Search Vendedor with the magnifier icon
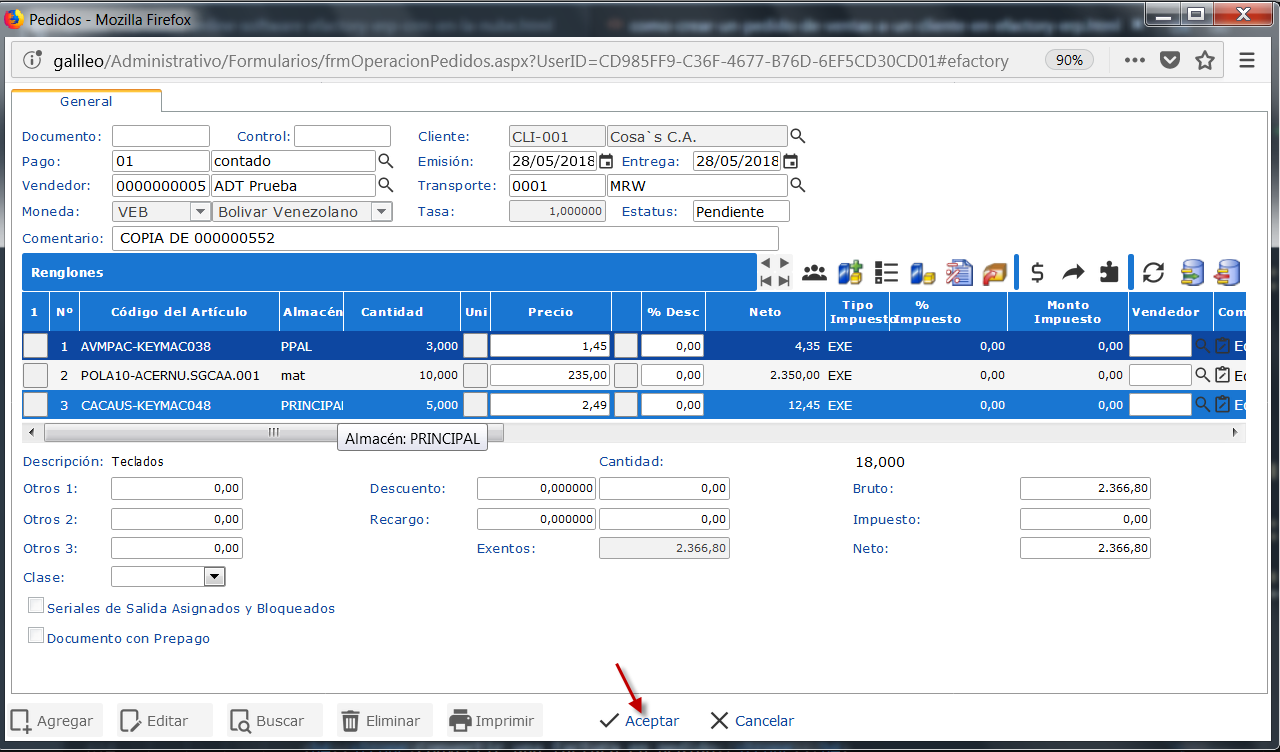 (385, 185)
